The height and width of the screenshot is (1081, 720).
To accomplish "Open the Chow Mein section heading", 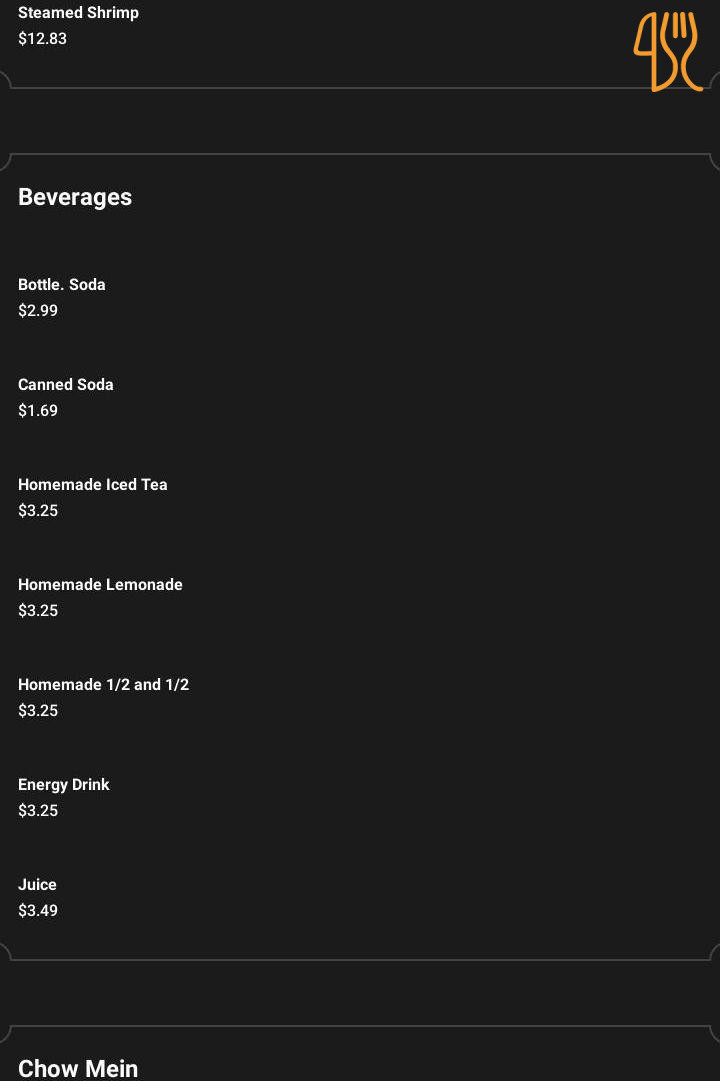I will [x=78, y=1068].
